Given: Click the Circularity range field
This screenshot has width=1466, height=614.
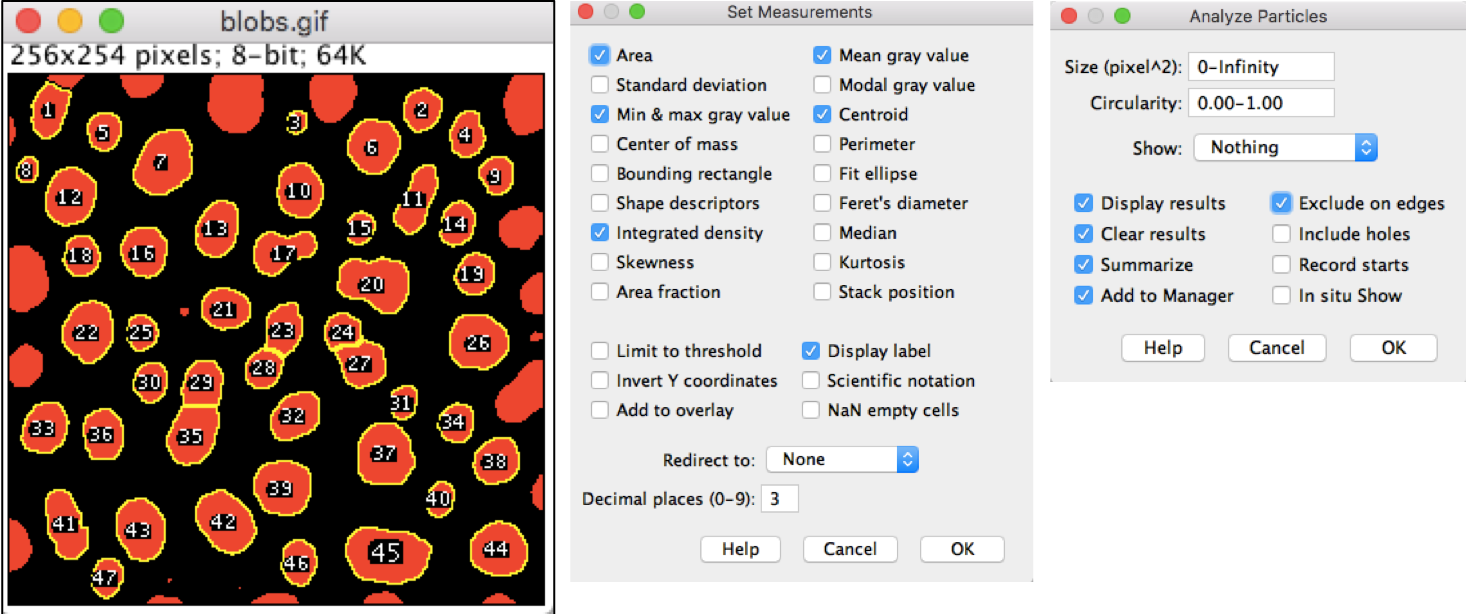Looking at the screenshot, I should (x=1261, y=103).
